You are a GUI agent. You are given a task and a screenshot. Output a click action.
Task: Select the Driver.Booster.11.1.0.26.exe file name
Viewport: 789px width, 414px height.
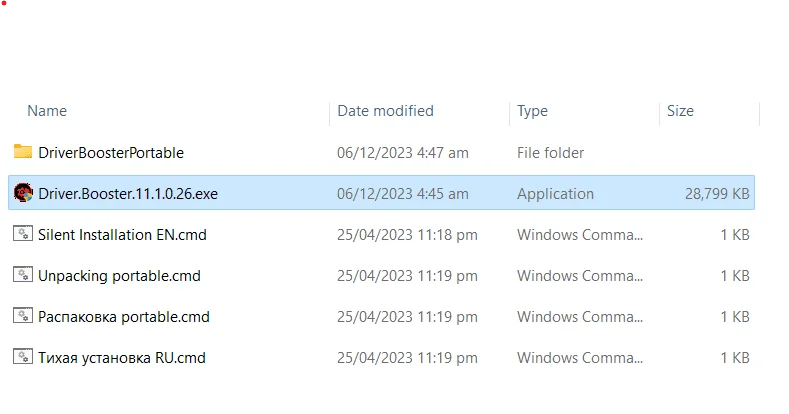(128, 194)
